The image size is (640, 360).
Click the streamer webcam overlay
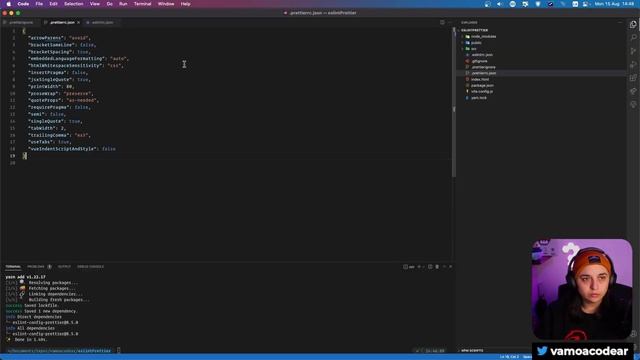[582, 289]
